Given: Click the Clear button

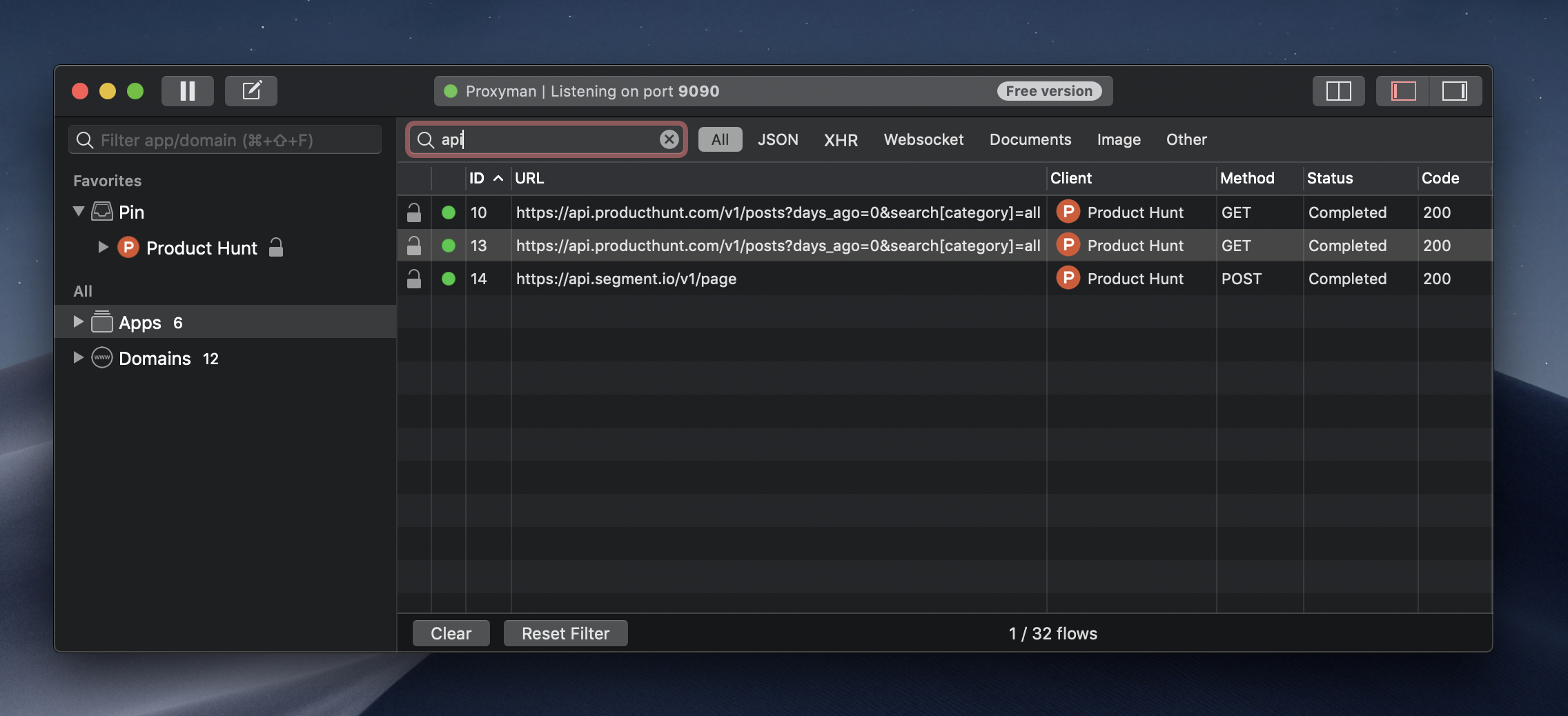Looking at the screenshot, I should click(451, 633).
